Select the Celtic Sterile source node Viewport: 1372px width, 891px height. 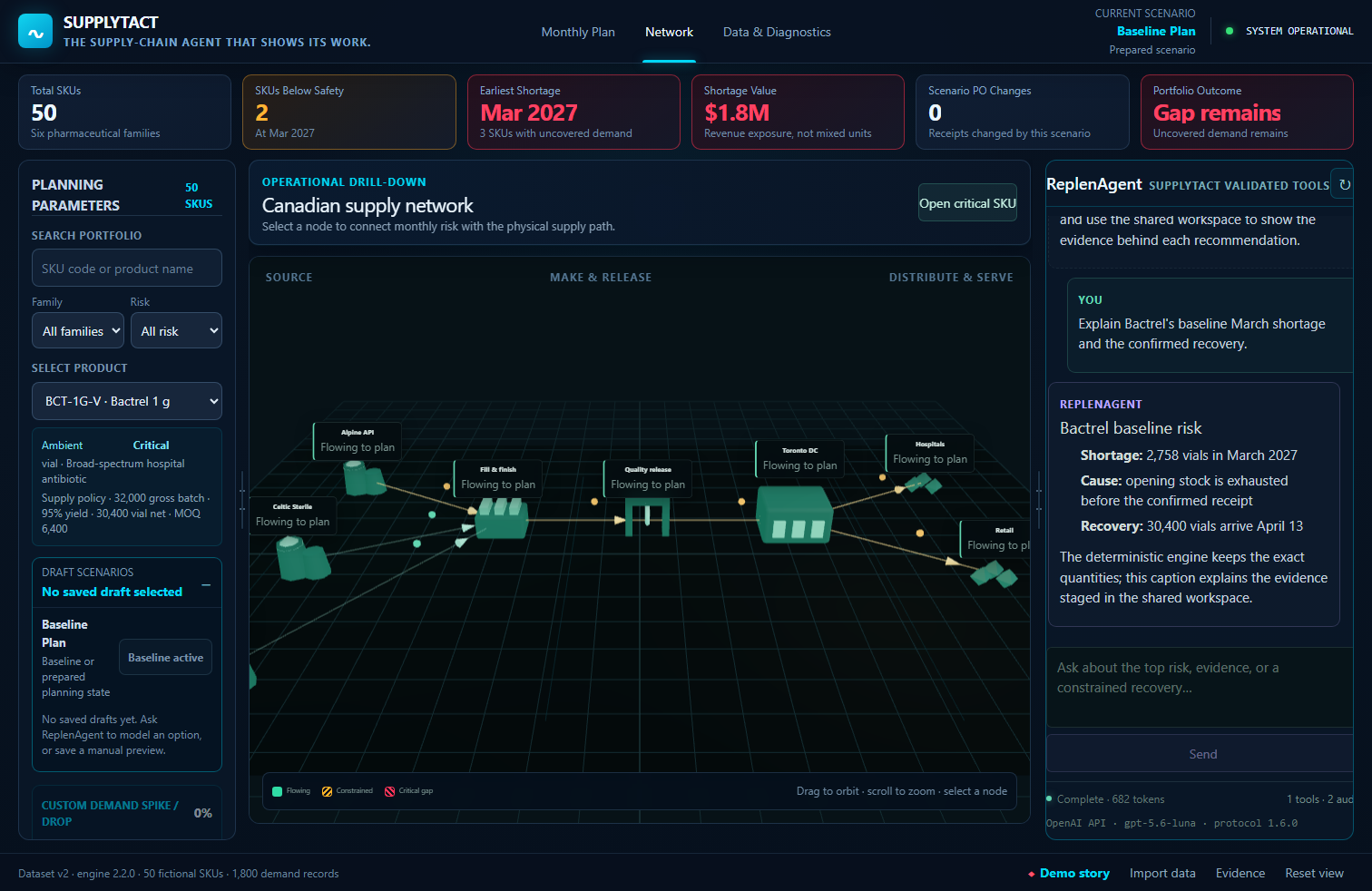[x=302, y=558]
